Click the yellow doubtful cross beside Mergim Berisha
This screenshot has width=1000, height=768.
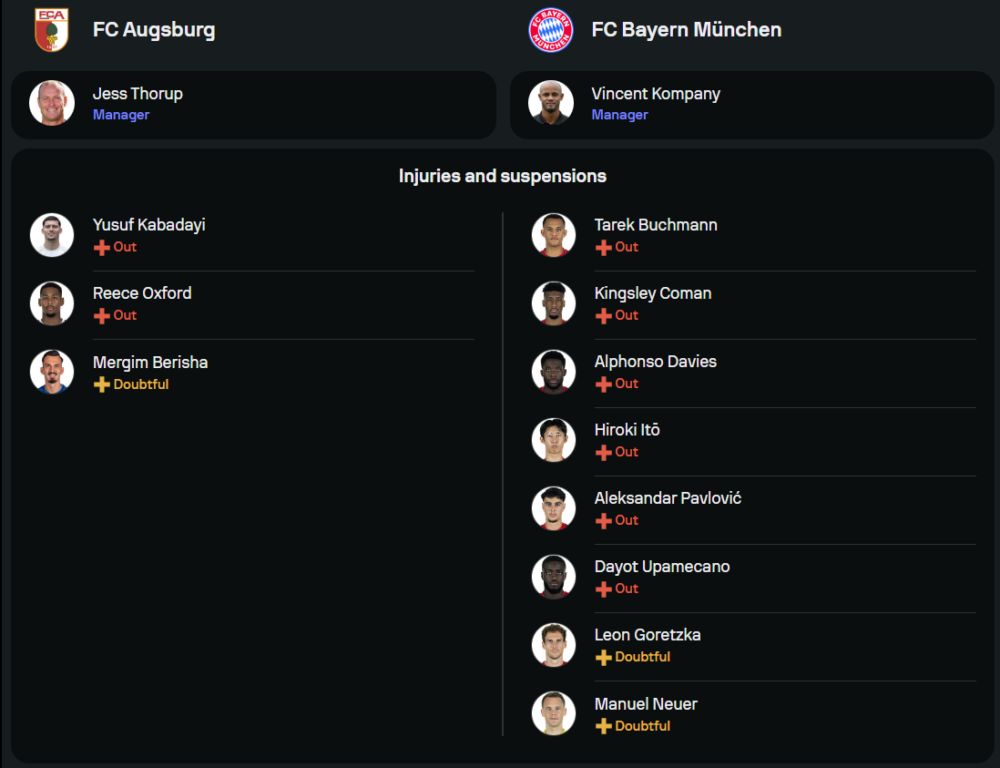click(101, 385)
